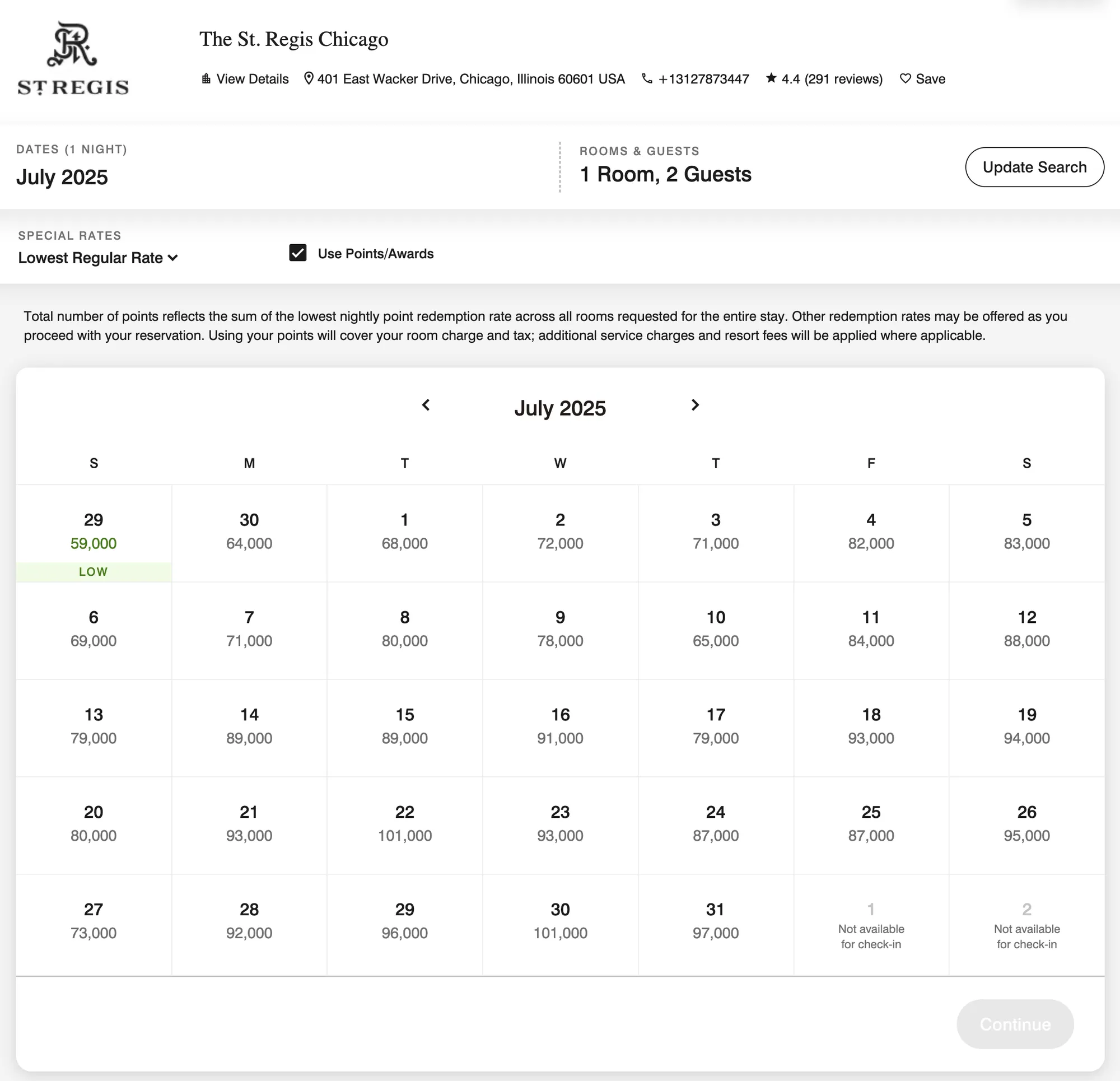
Task: Click the phone icon next to the number
Action: click(x=647, y=78)
